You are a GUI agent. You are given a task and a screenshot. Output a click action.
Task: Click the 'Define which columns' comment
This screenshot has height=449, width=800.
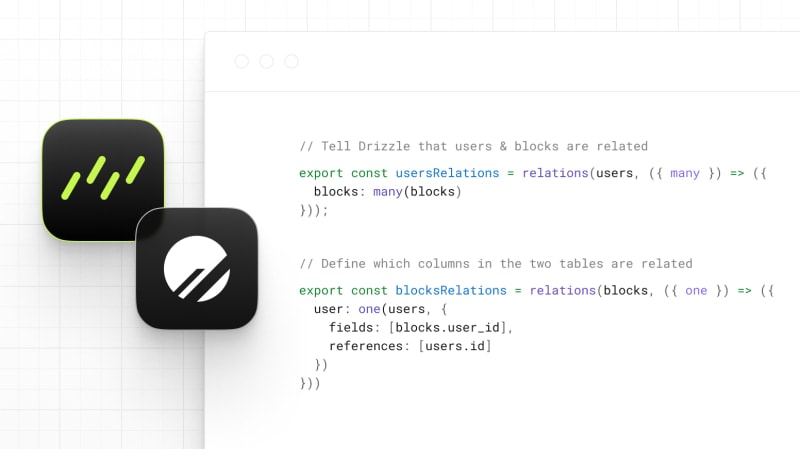point(496,264)
